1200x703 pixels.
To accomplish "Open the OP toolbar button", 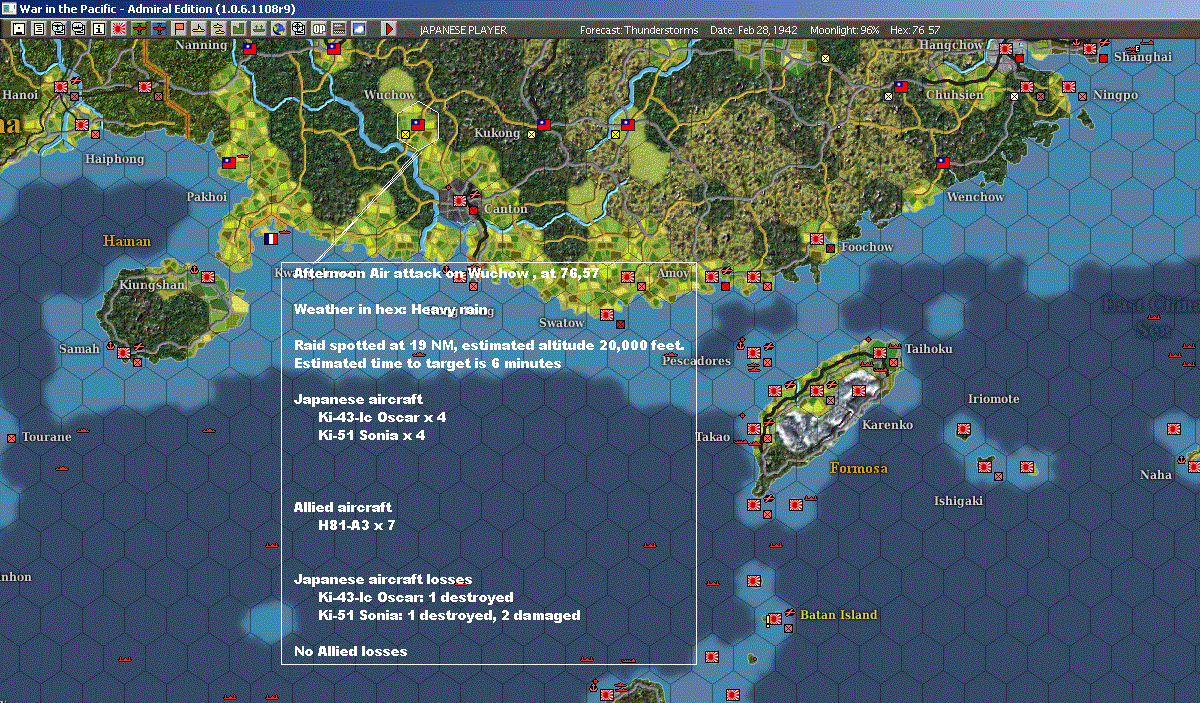I will click(319, 29).
